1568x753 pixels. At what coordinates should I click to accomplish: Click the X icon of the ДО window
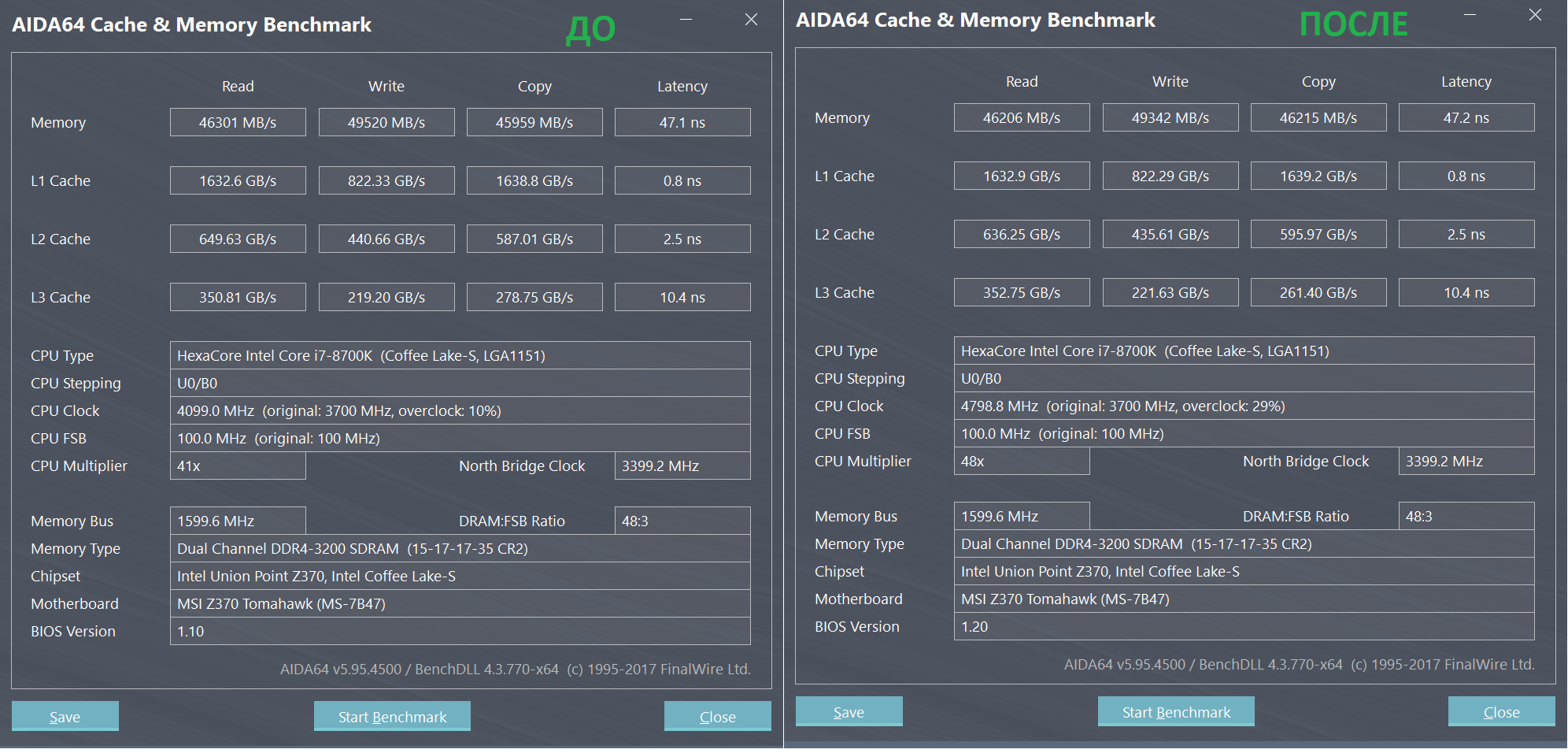(x=751, y=20)
